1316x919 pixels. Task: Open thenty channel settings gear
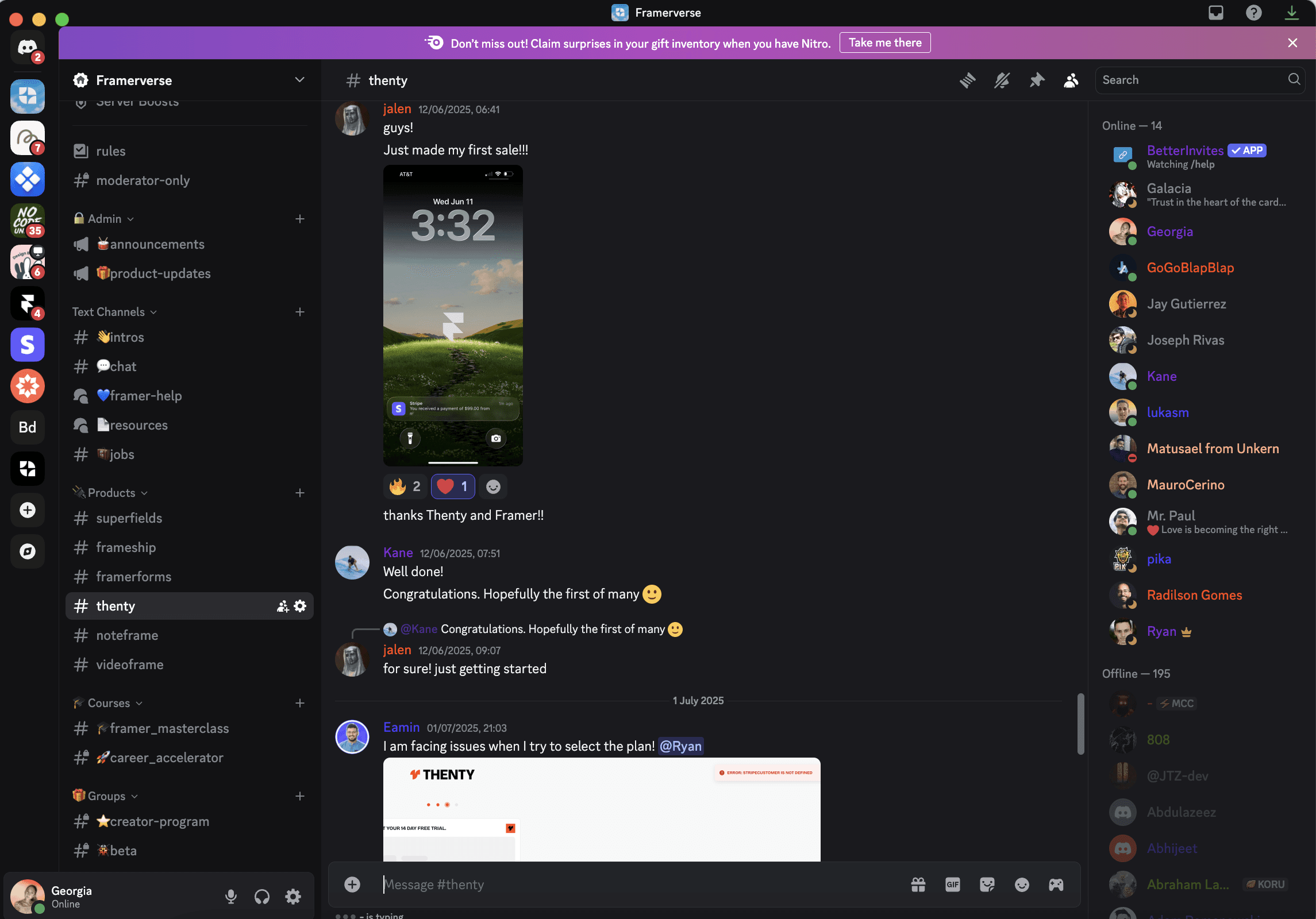300,606
